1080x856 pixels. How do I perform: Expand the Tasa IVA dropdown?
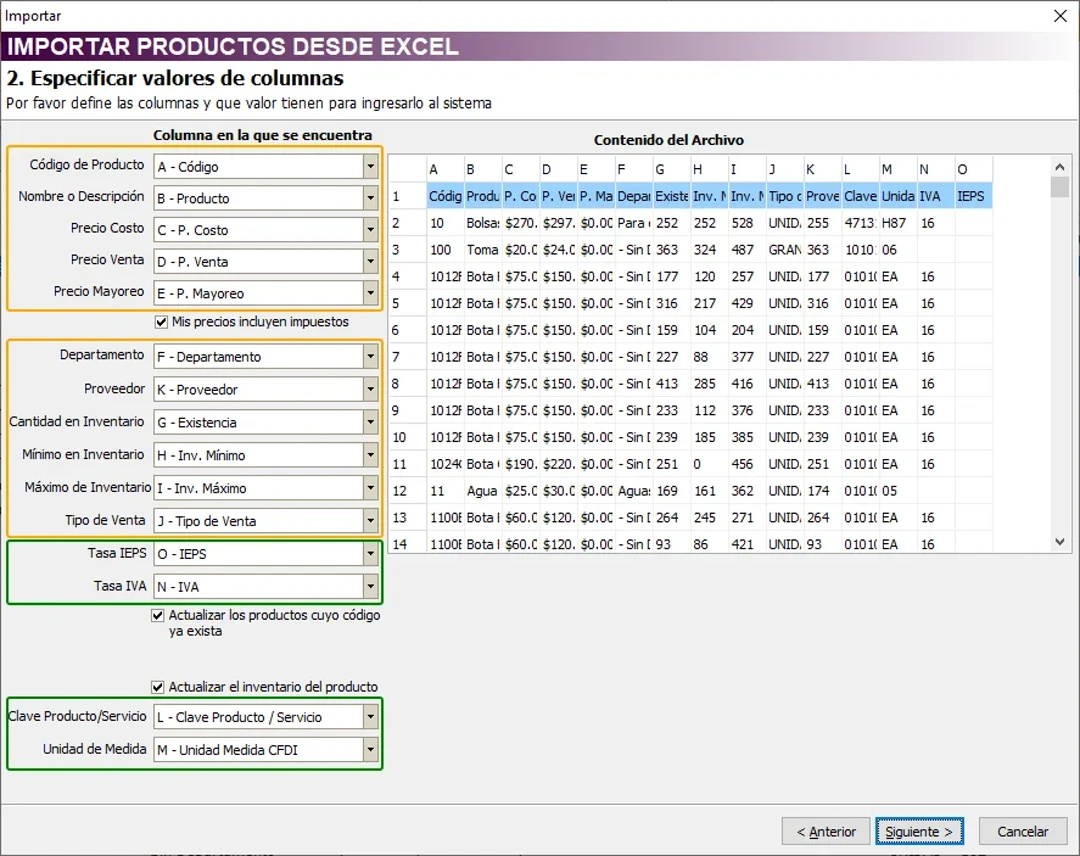pyautogui.click(x=370, y=587)
